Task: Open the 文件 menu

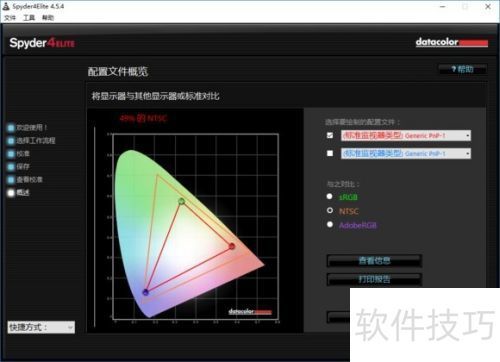Action: [10, 18]
